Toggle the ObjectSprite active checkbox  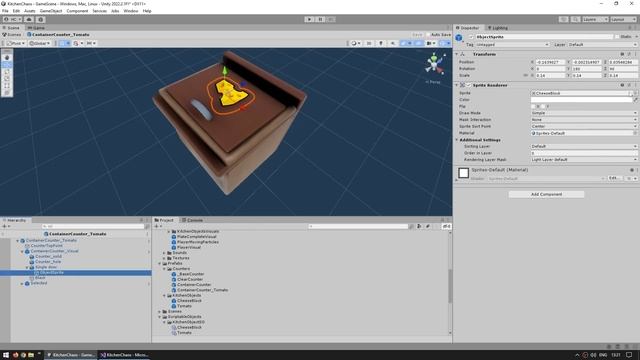471,37
